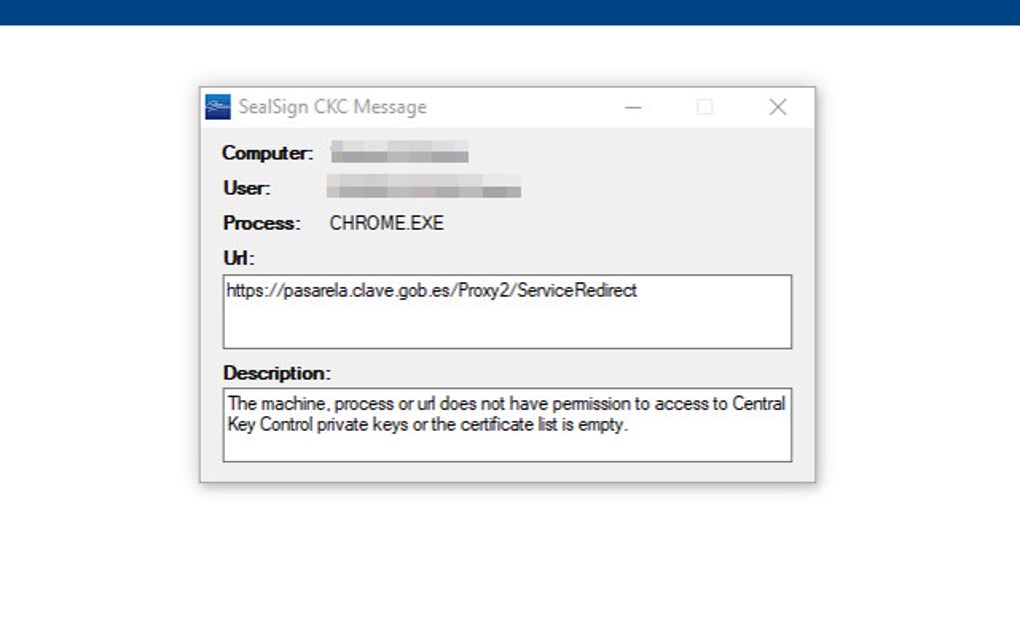This screenshot has width=1020, height=638.
Task: Click the 'Description:' label
Action: (x=277, y=372)
